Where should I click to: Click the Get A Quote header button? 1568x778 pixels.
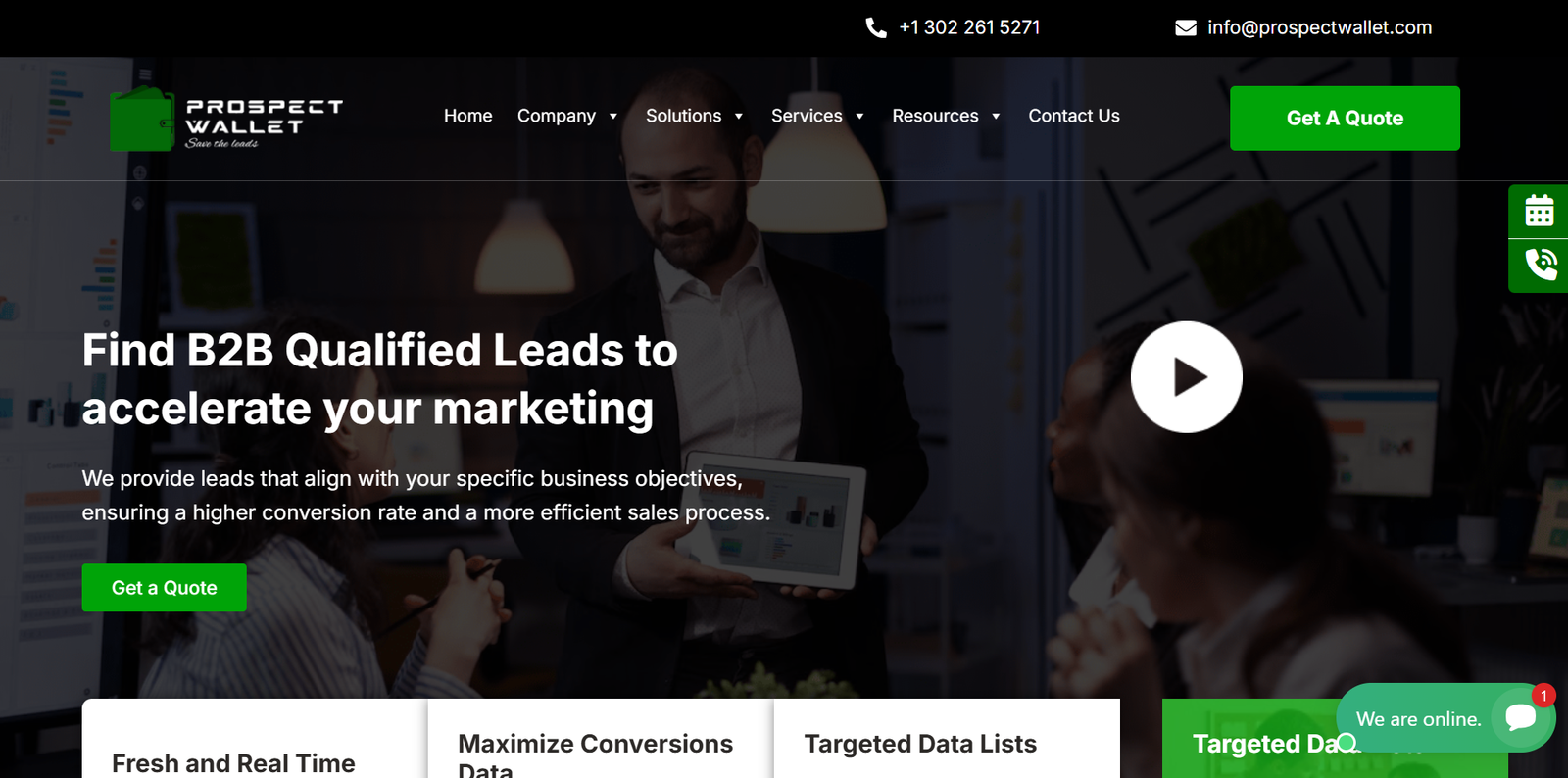pyautogui.click(x=1345, y=119)
